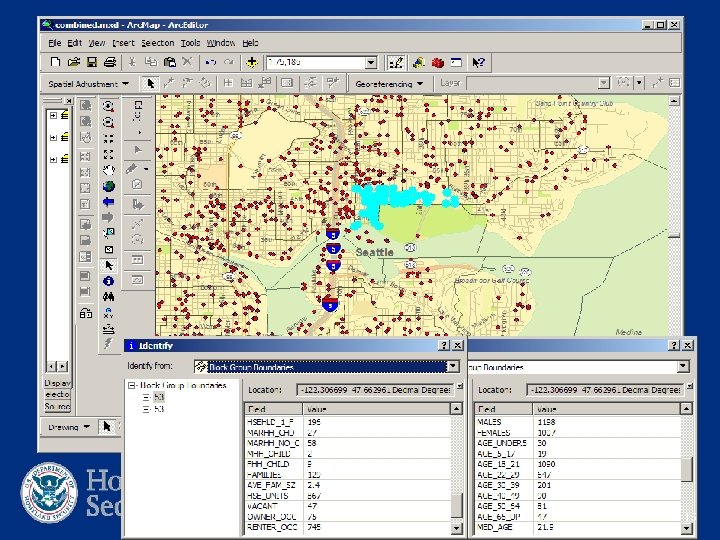Expand the first layer in table of contents
720x540 pixels.
tap(52, 116)
